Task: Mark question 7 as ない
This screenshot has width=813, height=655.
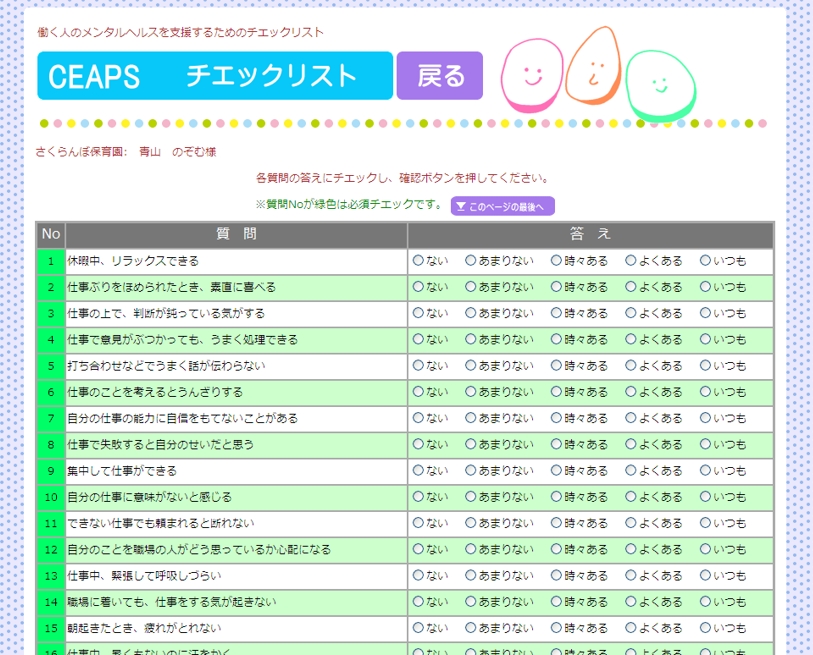Action: pyautogui.click(x=418, y=418)
